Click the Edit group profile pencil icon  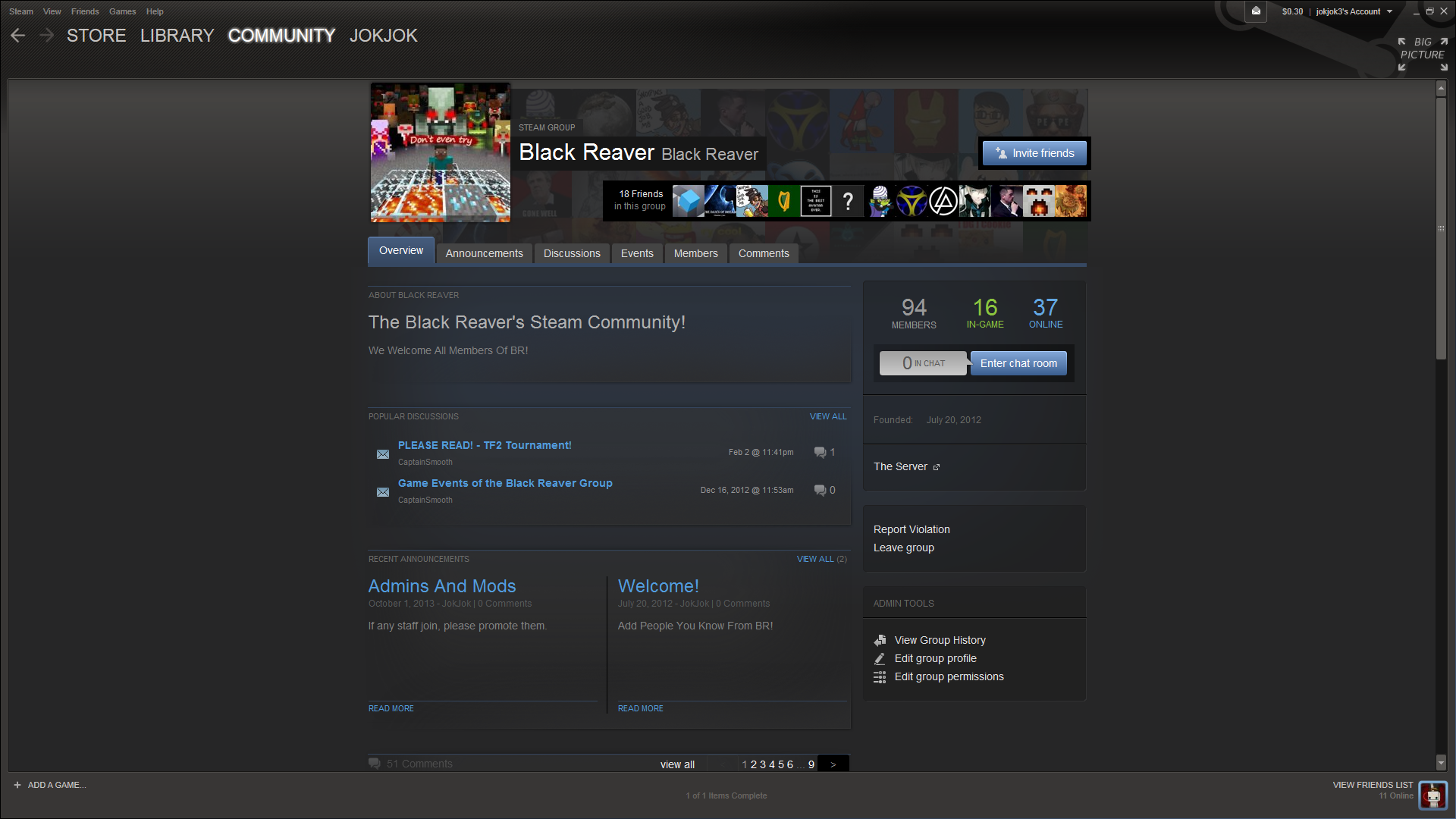click(x=880, y=658)
